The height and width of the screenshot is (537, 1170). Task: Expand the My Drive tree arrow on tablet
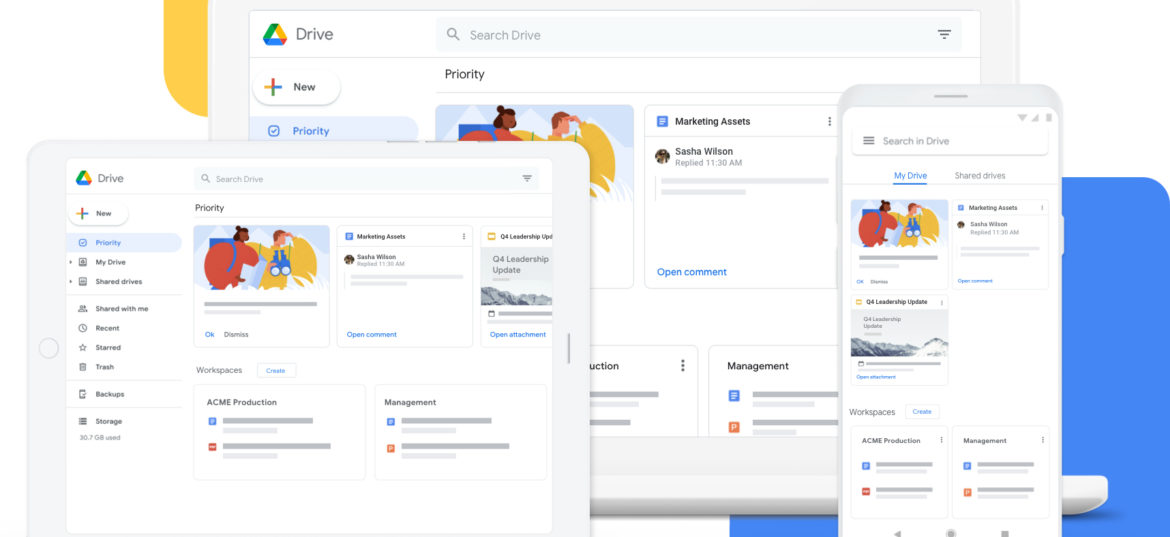click(x=70, y=262)
